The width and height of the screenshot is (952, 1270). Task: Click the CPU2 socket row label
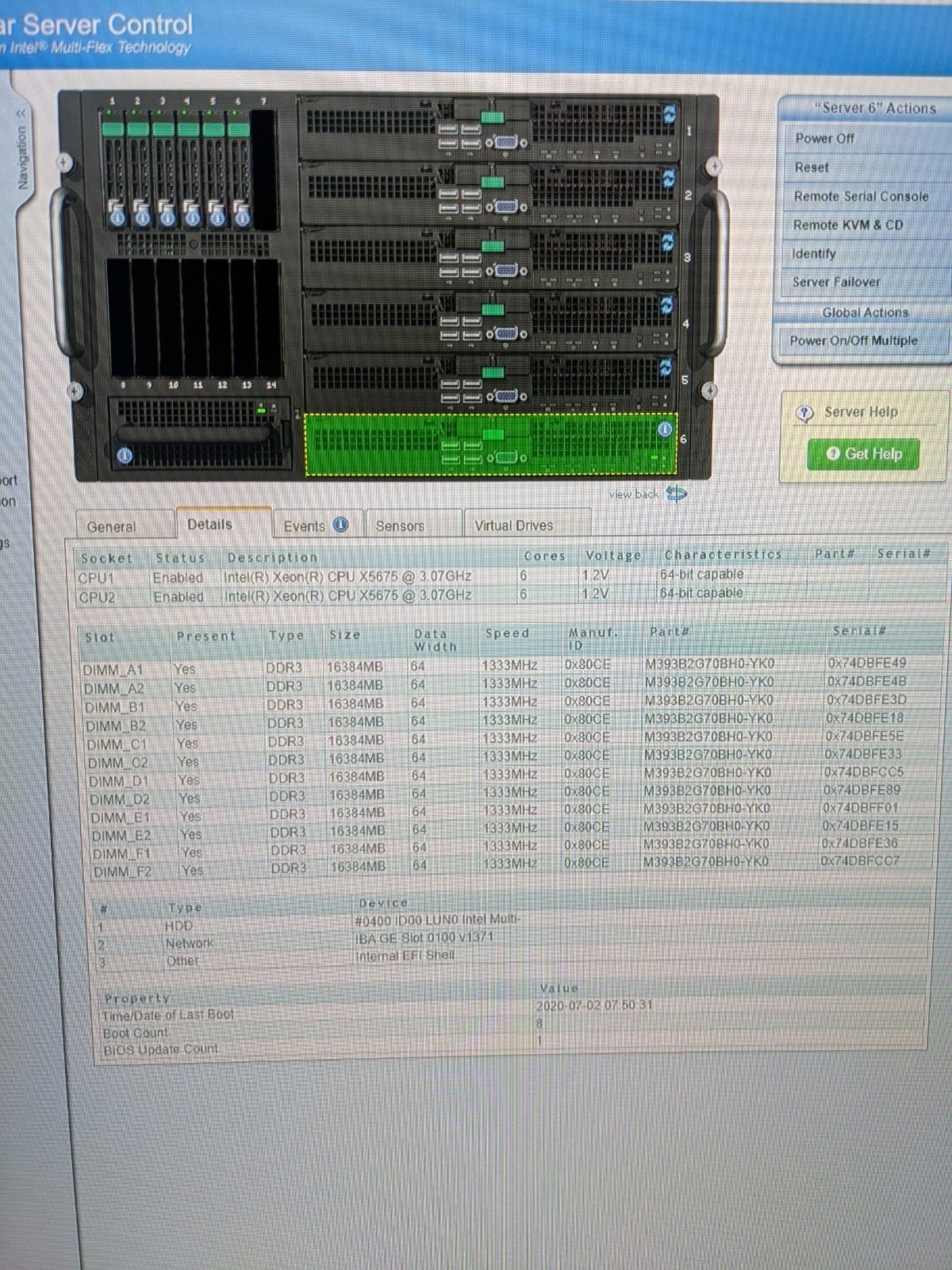[x=98, y=597]
